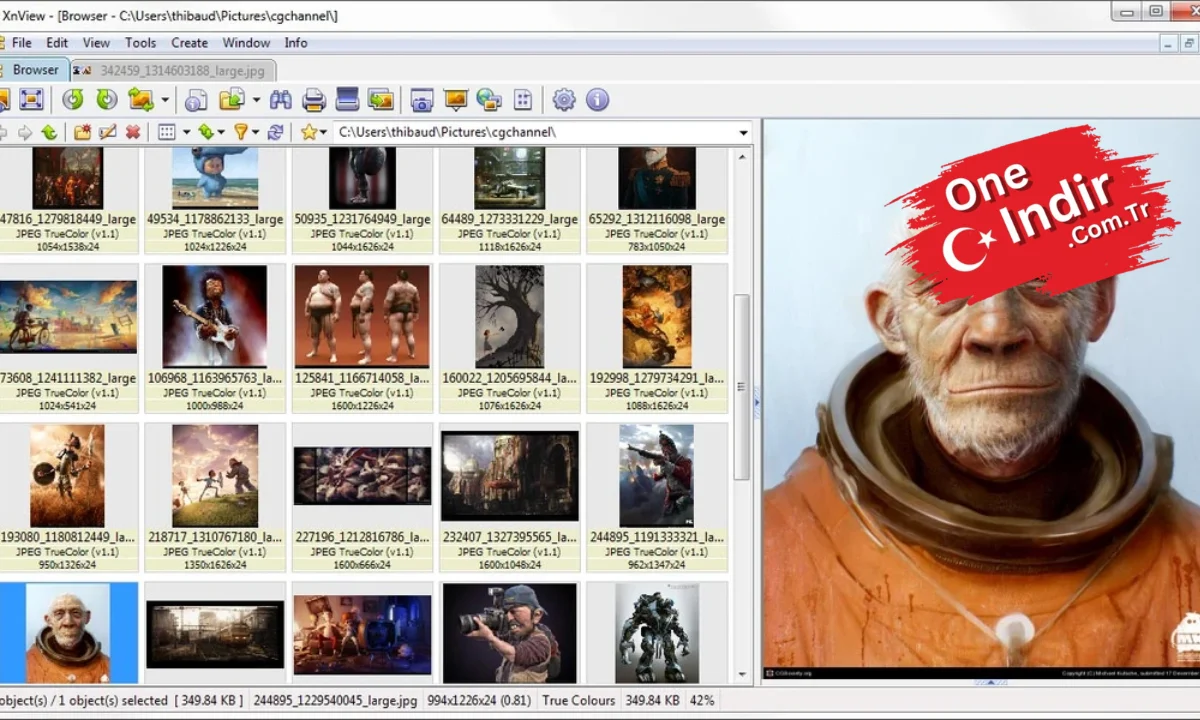Screen dimensions: 1200x720
Task: Expand the JPEG transform dropdown arrow
Action: pyautogui.click(x=165, y=100)
